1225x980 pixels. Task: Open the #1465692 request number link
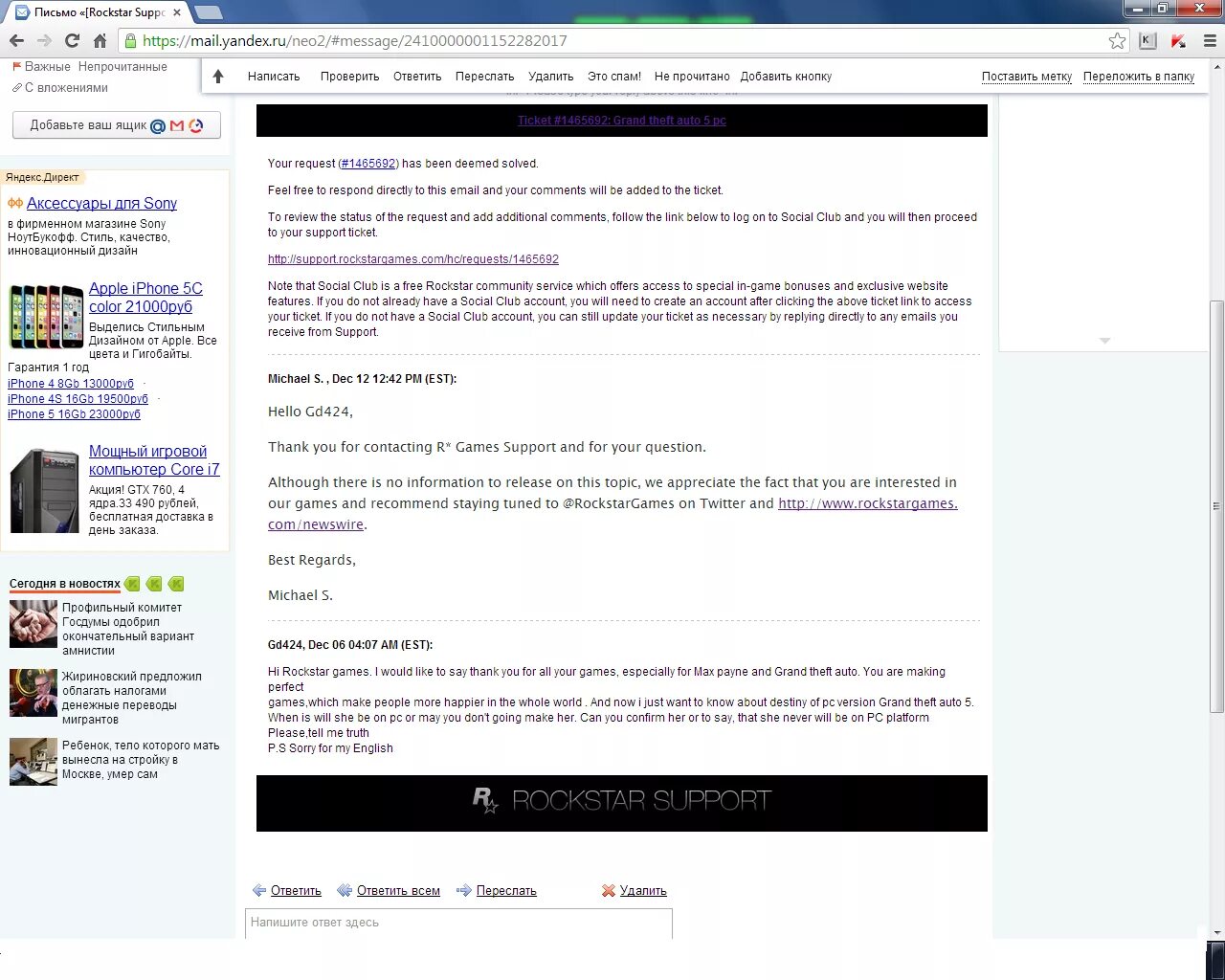(368, 164)
